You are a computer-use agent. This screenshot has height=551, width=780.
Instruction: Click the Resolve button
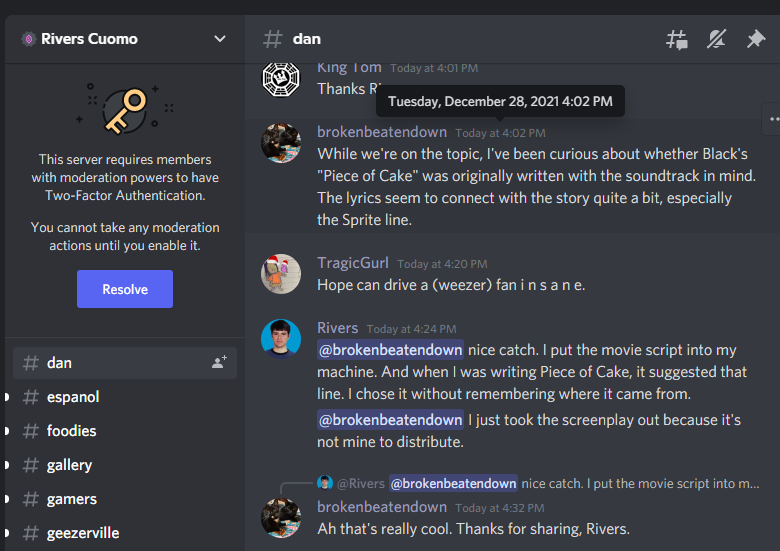click(125, 289)
